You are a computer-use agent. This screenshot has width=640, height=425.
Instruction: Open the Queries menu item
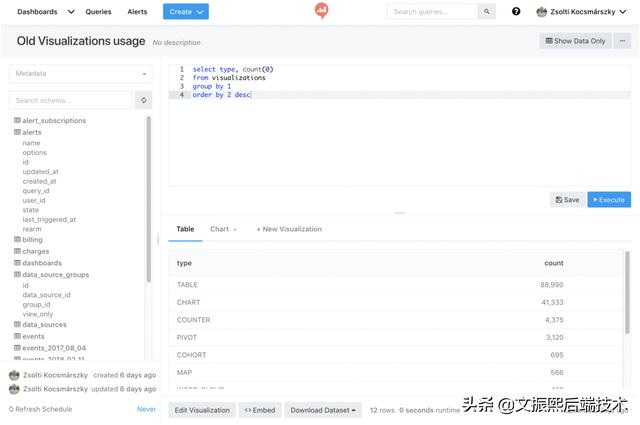click(x=99, y=12)
